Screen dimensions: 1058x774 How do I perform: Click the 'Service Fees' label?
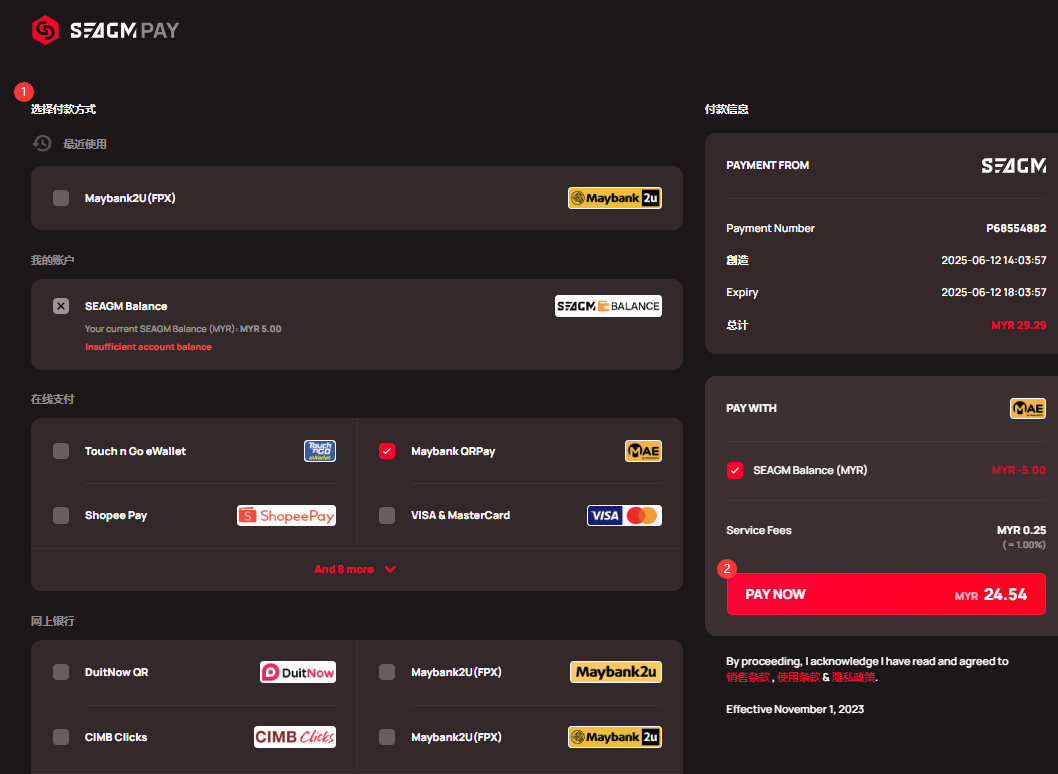tap(759, 530)
